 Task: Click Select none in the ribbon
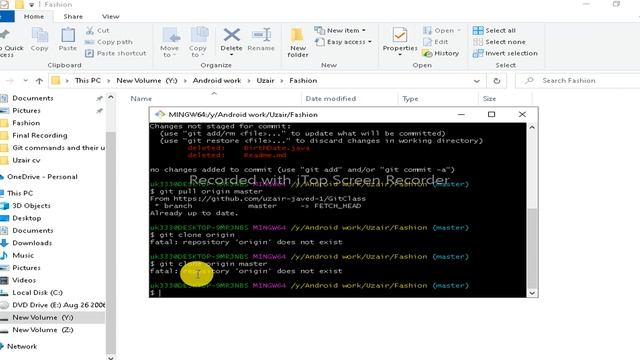point(499,42)
